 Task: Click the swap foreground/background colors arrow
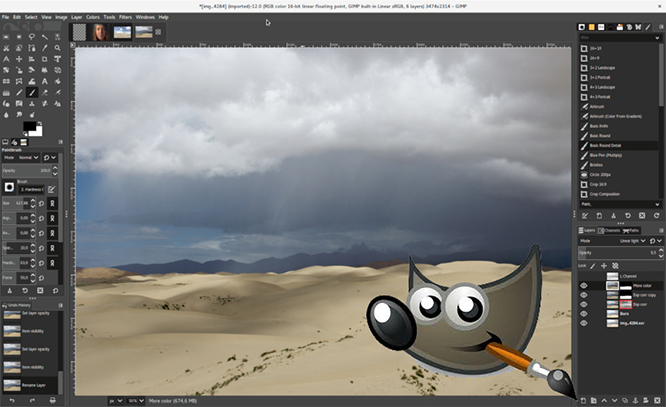click(39, 123)
